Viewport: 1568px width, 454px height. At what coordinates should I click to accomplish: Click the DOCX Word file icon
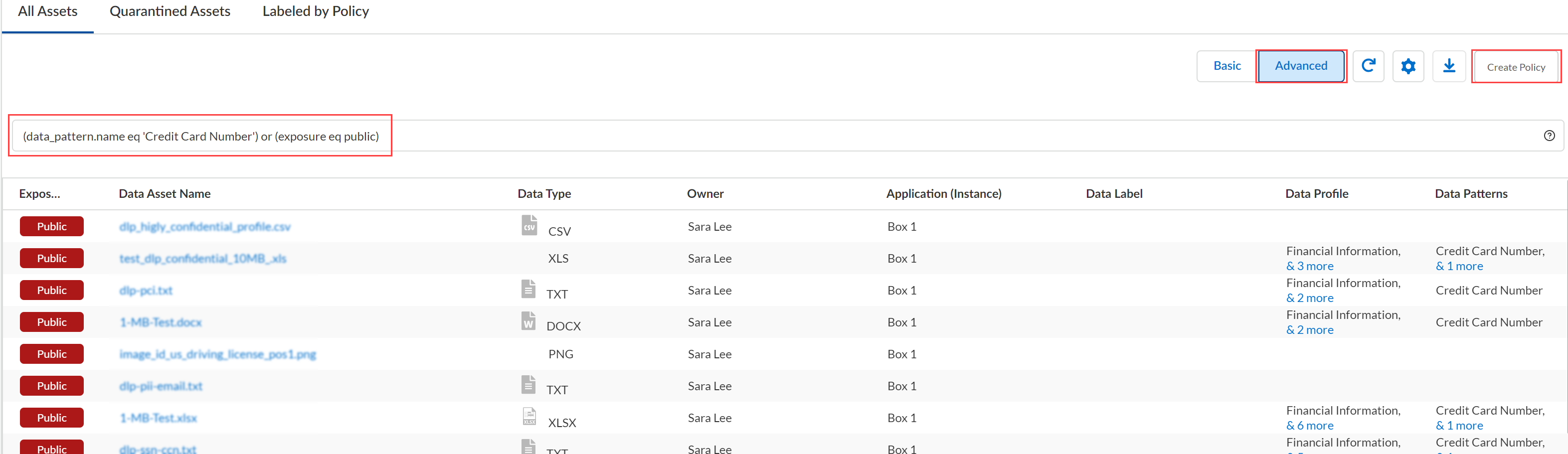pos(528,321)
